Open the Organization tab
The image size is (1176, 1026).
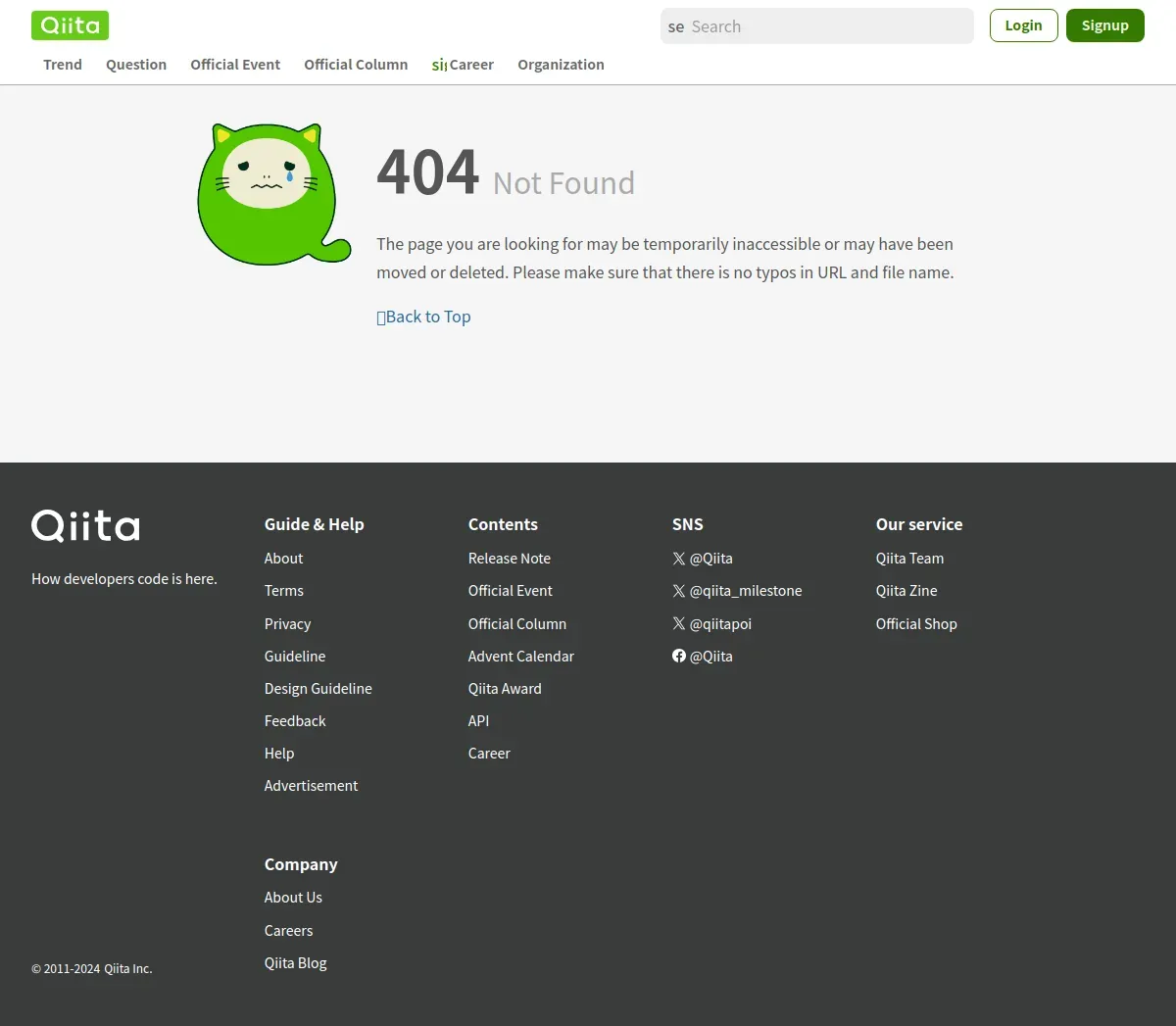(x=561, y=65)
